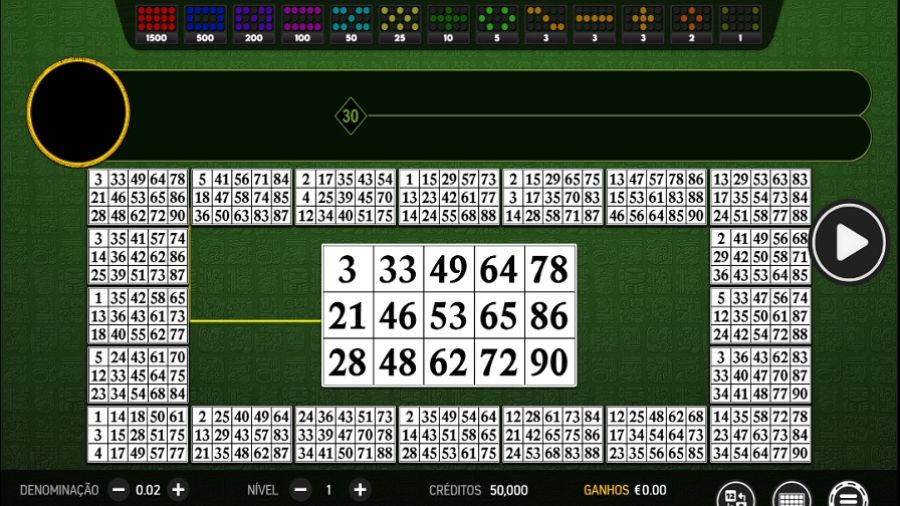Select card starting 13 47 57 78 86

click(x=656, y=197)
